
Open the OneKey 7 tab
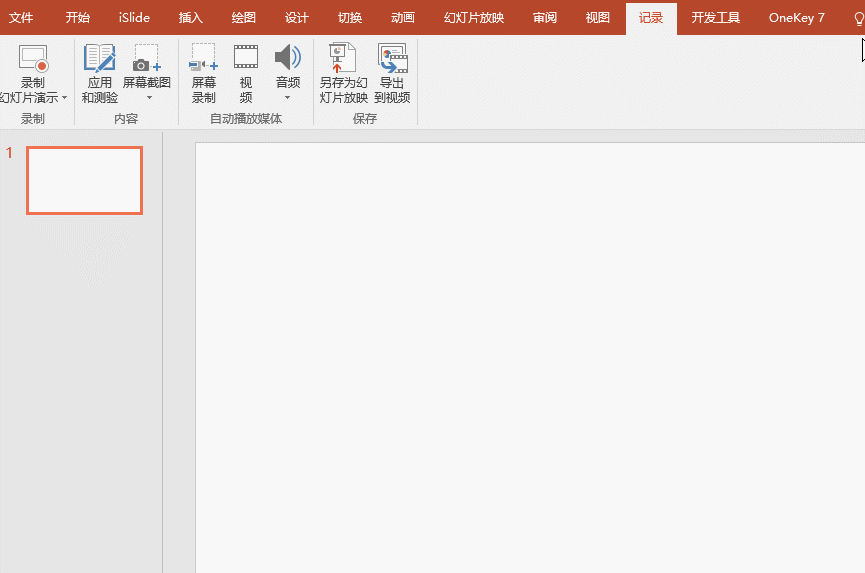pyautogui.click(x=797, y=18)
